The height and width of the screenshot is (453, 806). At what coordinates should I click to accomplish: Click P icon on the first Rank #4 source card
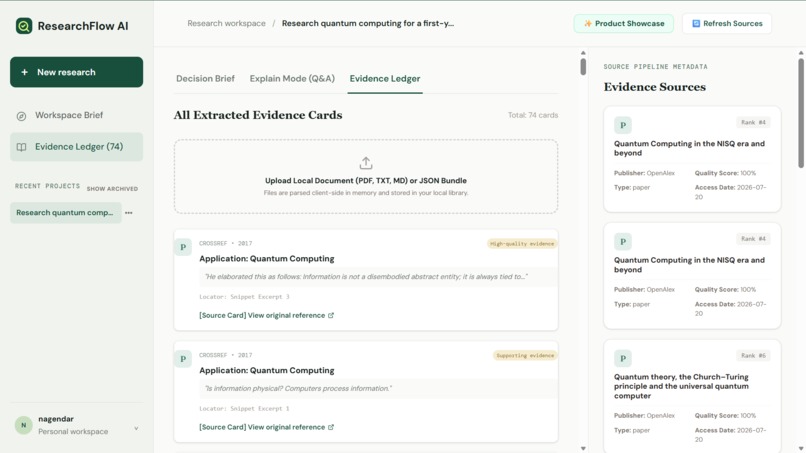point(623,125)
